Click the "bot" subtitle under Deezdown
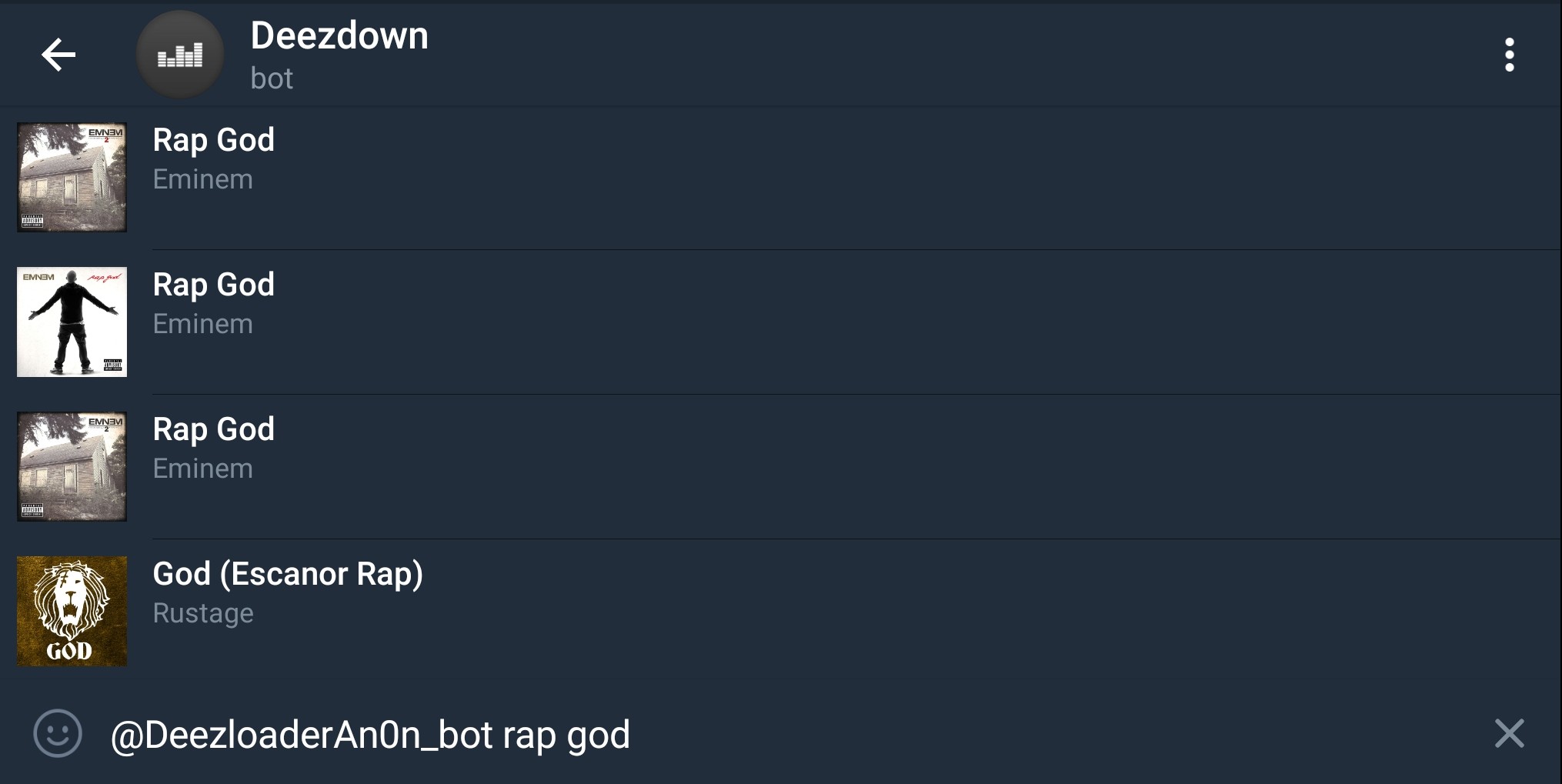The image size is (1562, 784). [272, 78]
